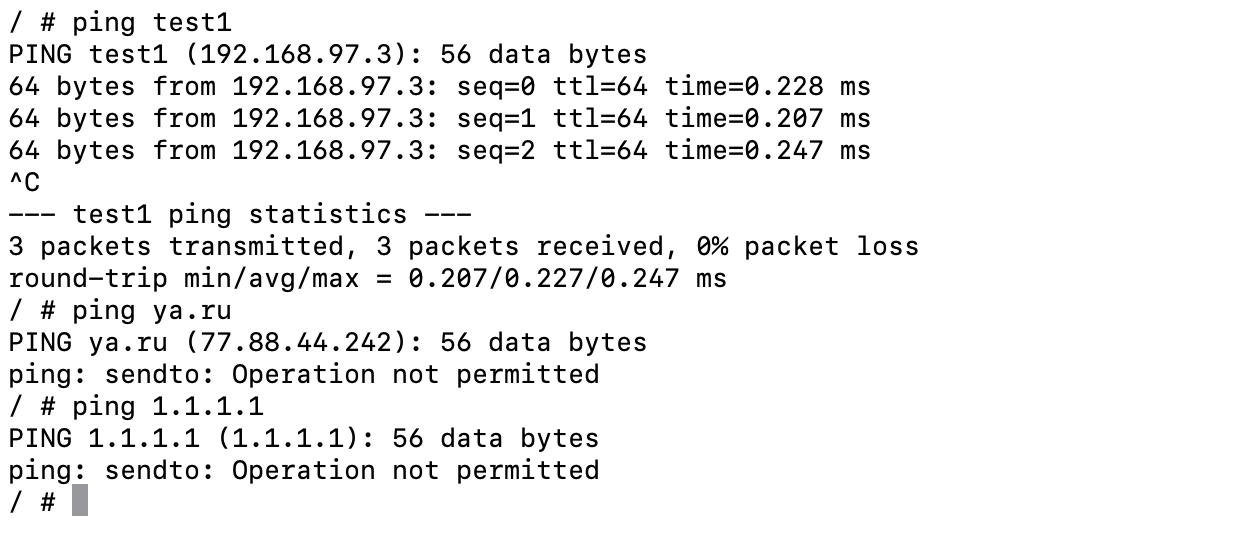Click "Operation not permitted" below the ya.ru PING line
The width and height of the screenshot is (1238, 536).
(415, 374)
